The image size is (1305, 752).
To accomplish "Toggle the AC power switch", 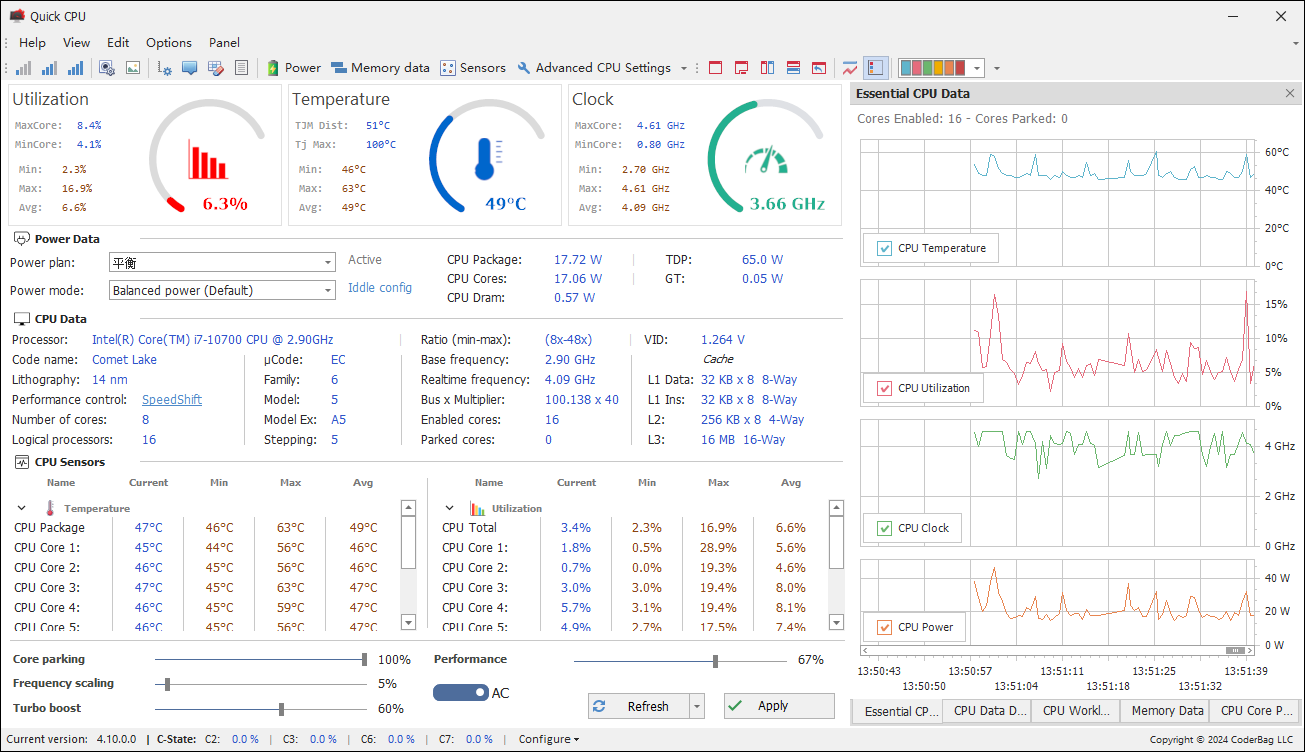I will [461, 693].
